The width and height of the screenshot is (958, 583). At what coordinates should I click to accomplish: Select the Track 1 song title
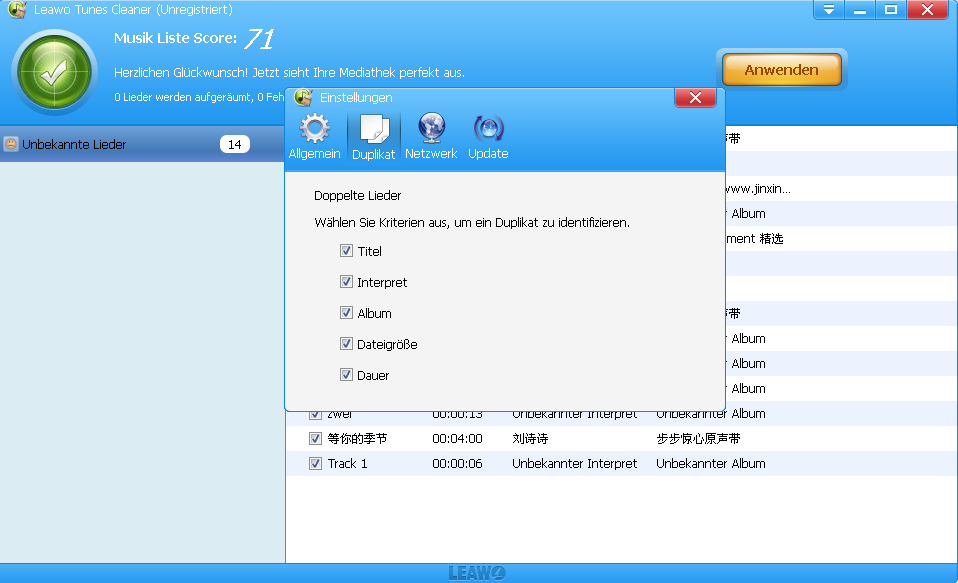tap(347, 464)
